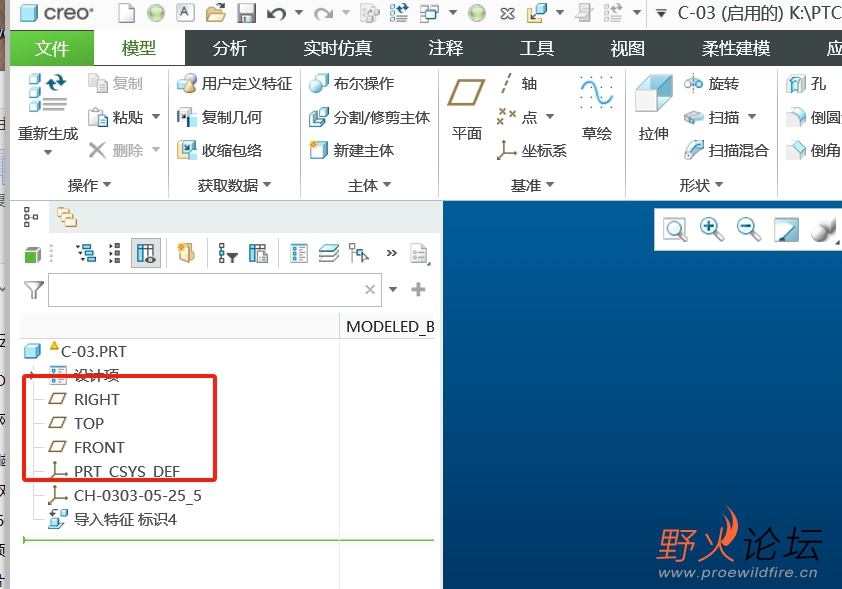Open the Undo history dropdown arrow

(299, 12)
